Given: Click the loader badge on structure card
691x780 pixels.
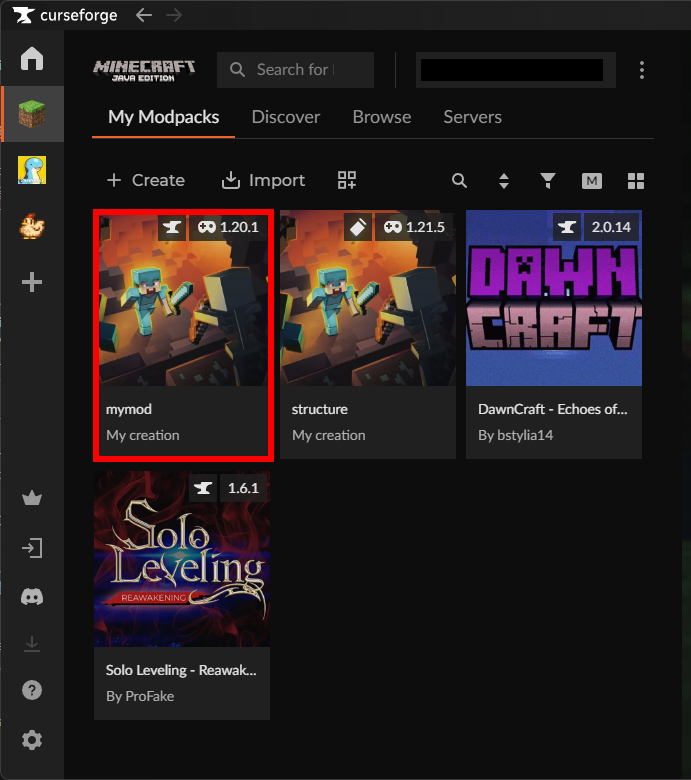Looking at the screenshot, I should (358, 227).
